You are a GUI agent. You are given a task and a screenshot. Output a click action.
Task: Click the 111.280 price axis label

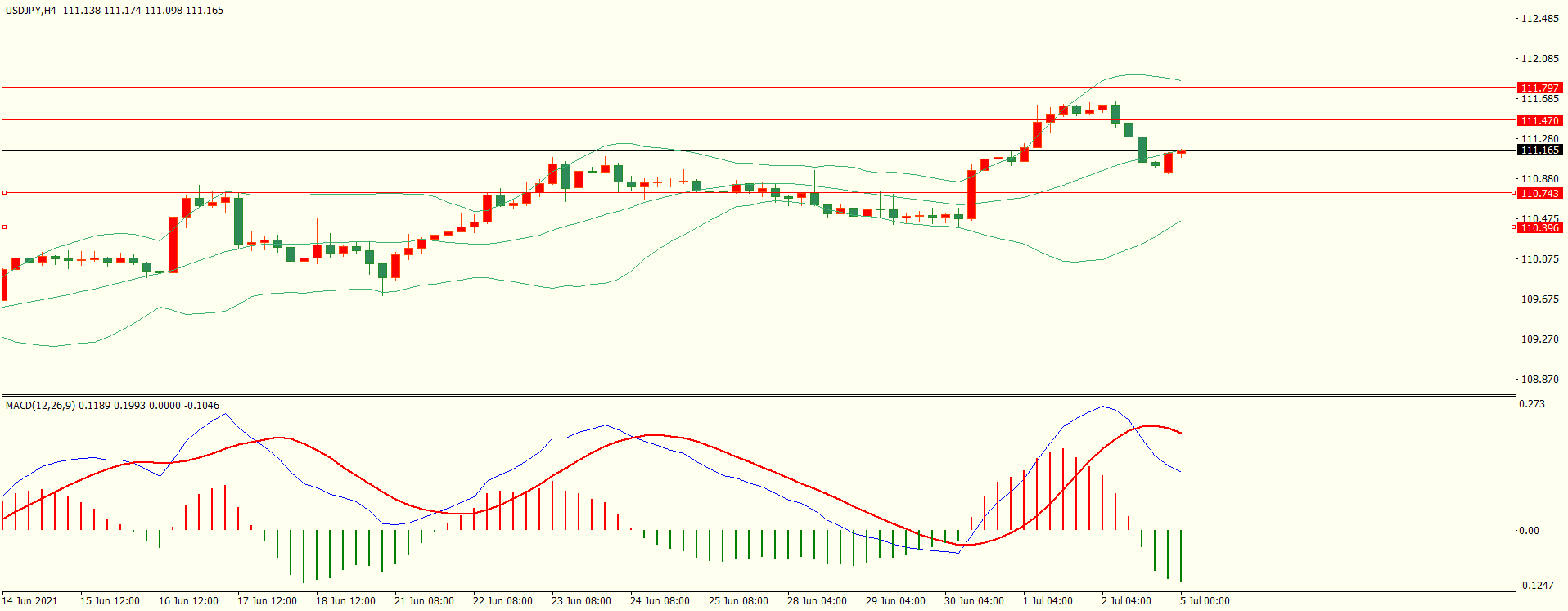(1539, 139)
